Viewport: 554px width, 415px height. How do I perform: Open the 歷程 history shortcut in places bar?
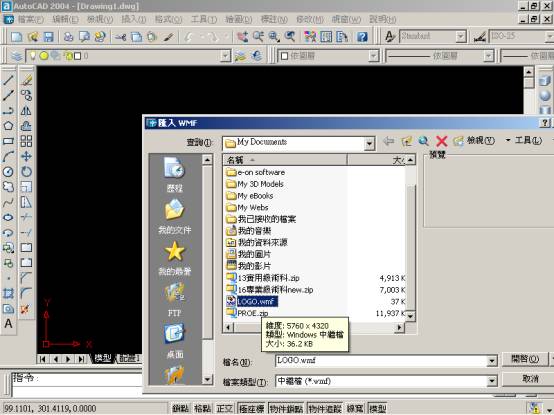click(x=175, y=175)
